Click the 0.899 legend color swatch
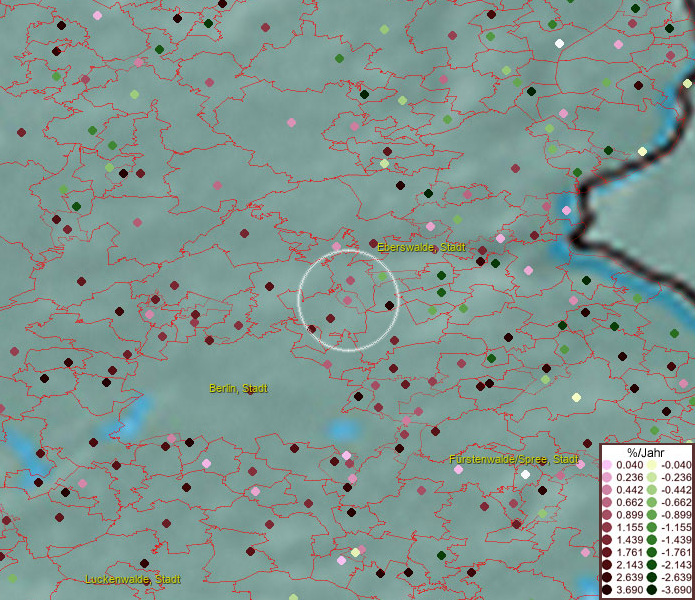This screenshot has width=695, height=600. click(x=607, y=514)
